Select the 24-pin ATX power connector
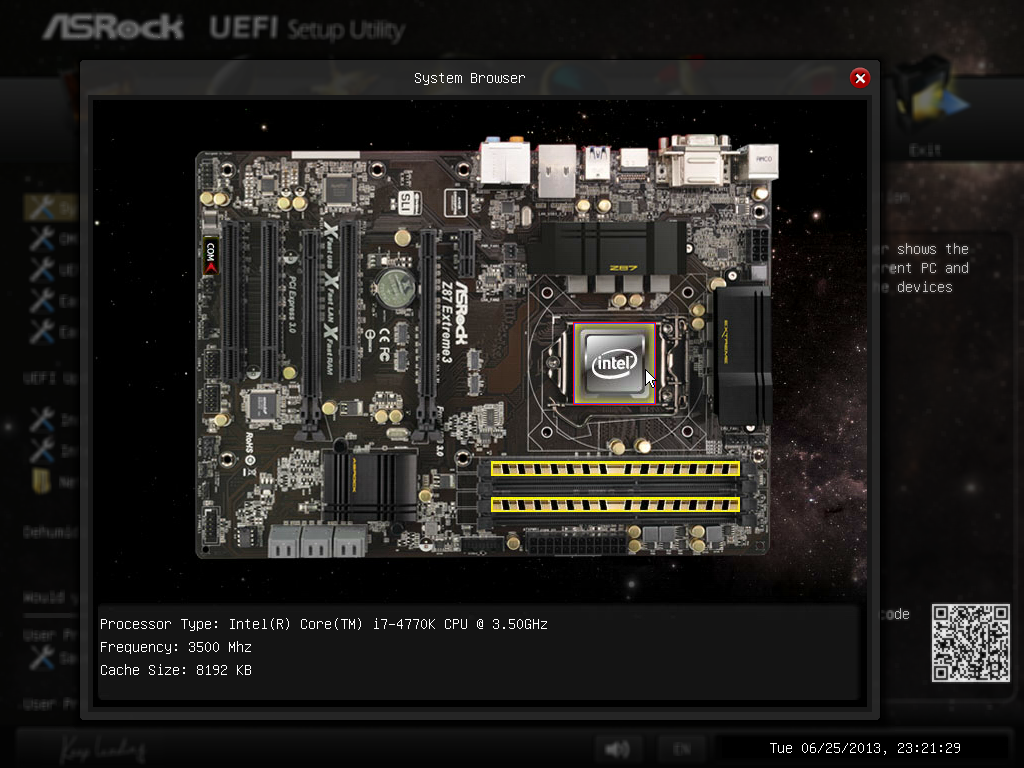This screenshot has width=1024, height=768. coord(577,543)
